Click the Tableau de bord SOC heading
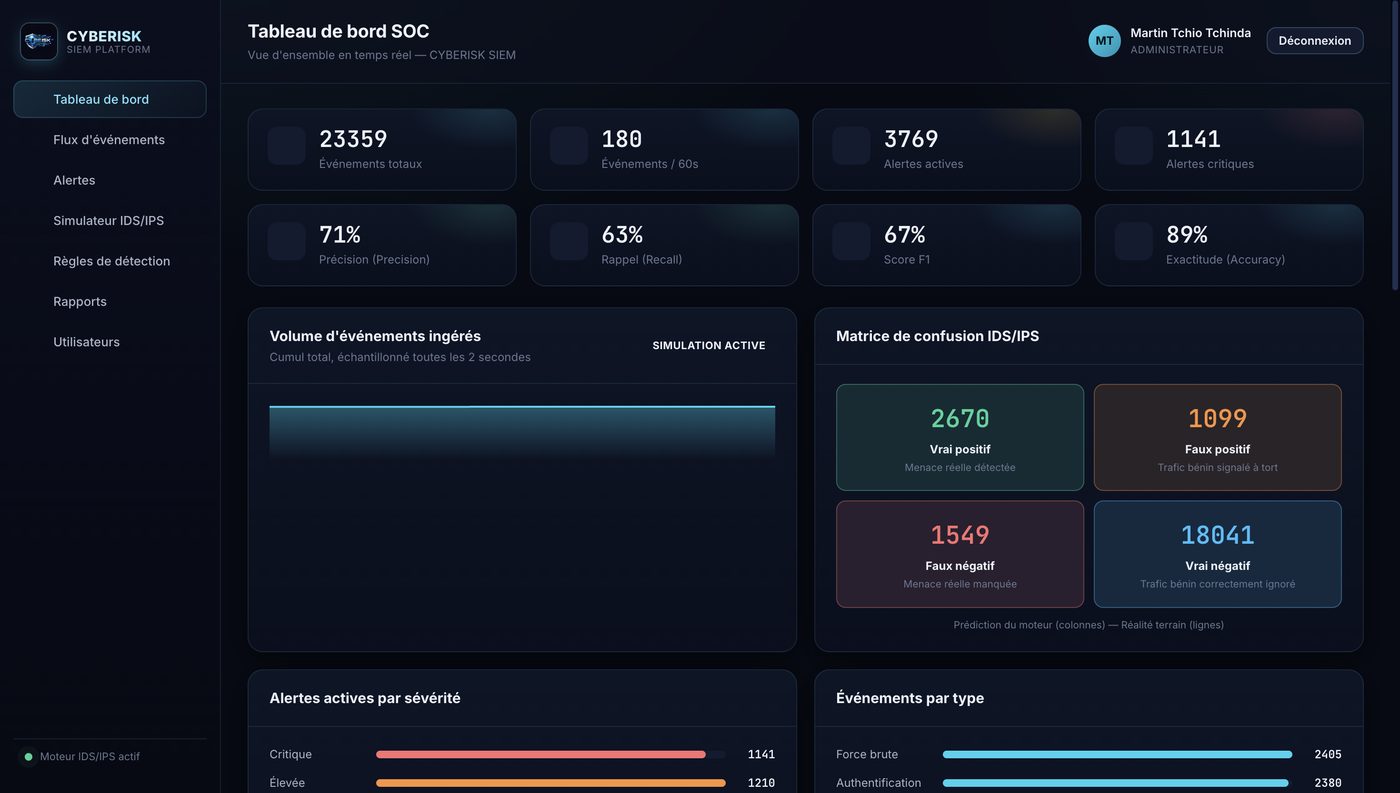 pos(339,31)
